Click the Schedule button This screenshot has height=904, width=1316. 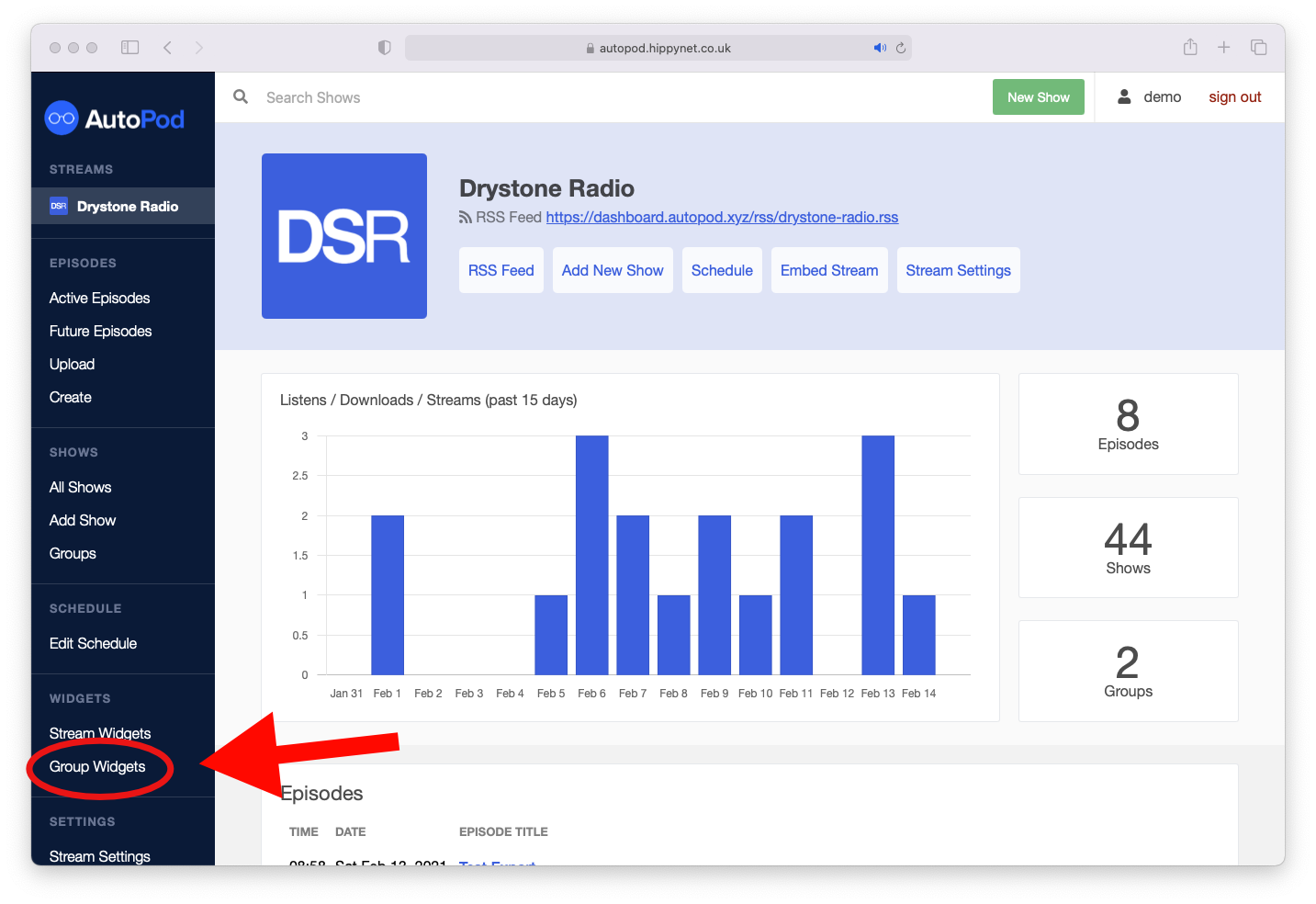(722, 270)
